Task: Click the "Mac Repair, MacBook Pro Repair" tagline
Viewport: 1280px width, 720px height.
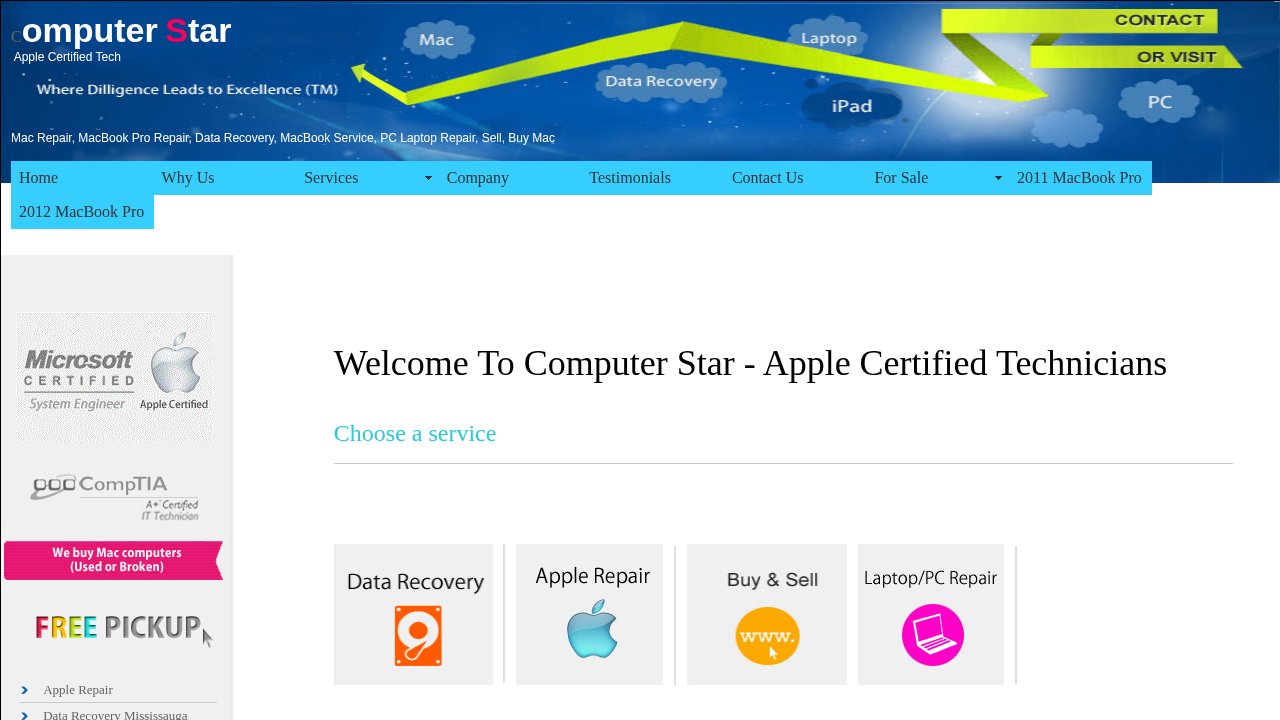Action: pos(283,138)
